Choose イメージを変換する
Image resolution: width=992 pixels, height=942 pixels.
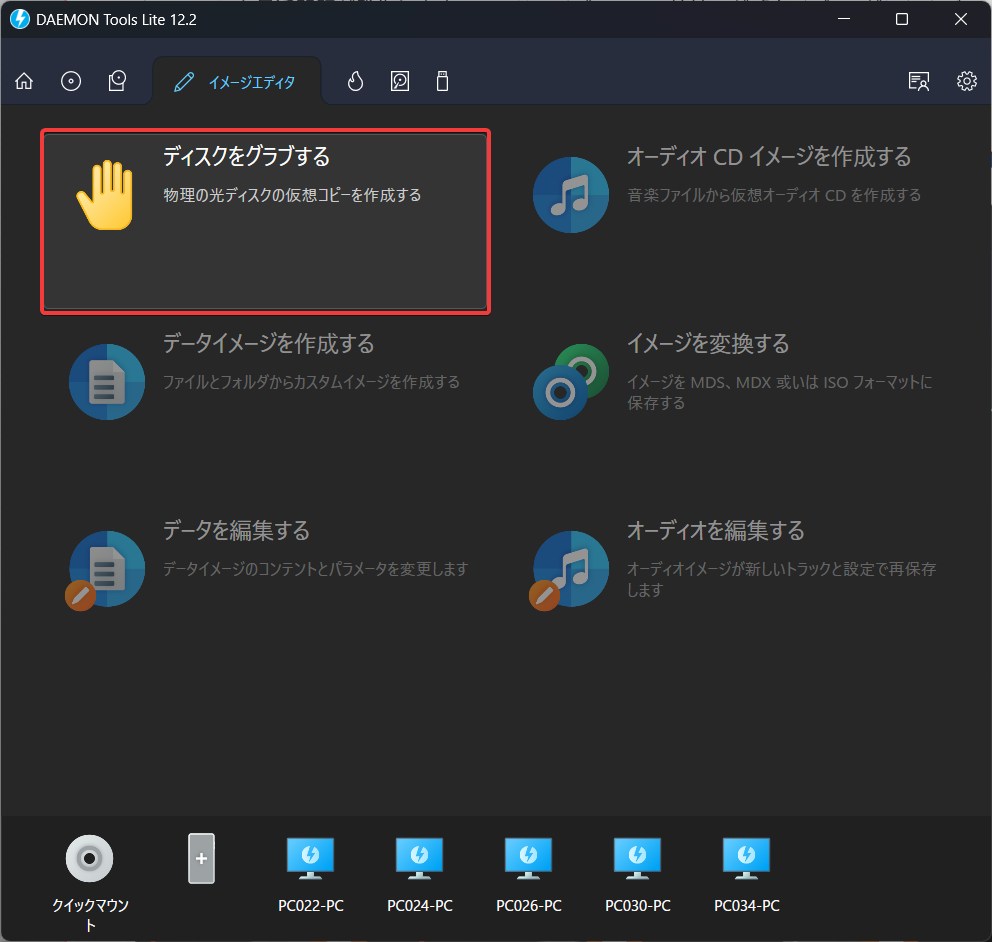[x=708, y=344]
